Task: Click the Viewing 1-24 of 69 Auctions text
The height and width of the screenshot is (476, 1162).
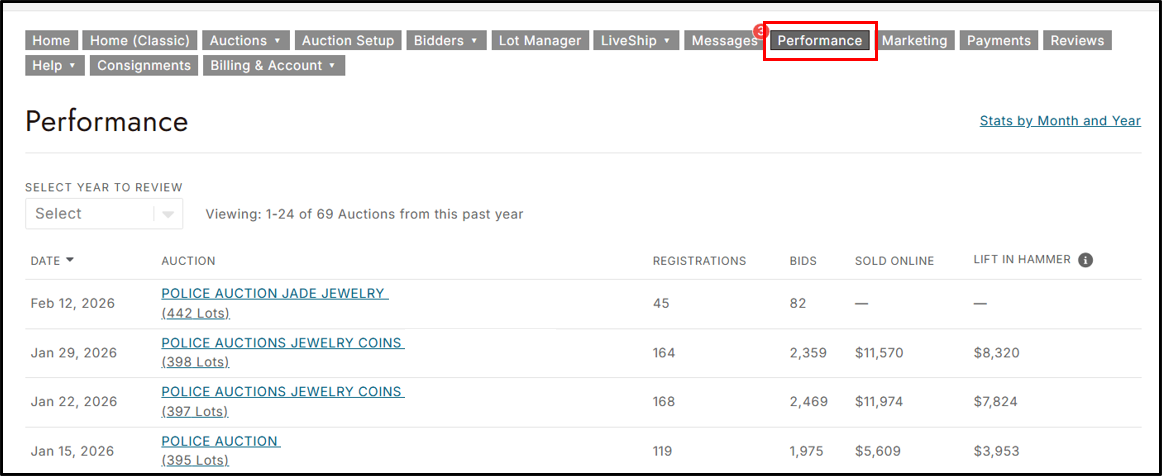Action: pyautogui.click(x=364, y=214)
